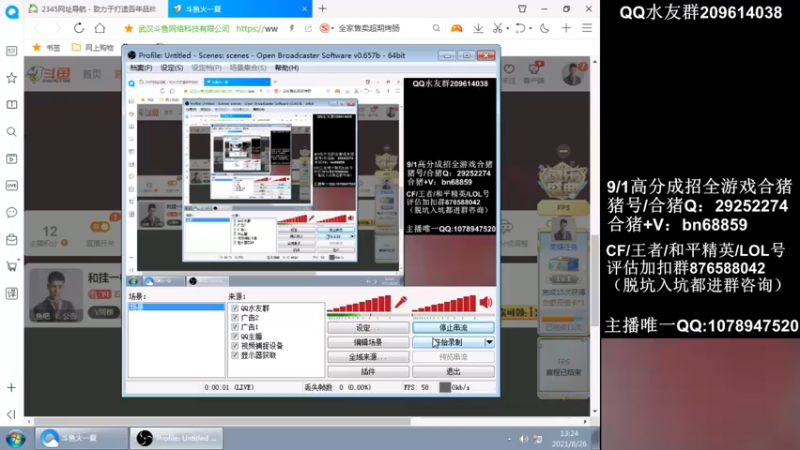Open reading book icon in left sidebar
Screen dimensions: 800x450
(x=11, y=105)
